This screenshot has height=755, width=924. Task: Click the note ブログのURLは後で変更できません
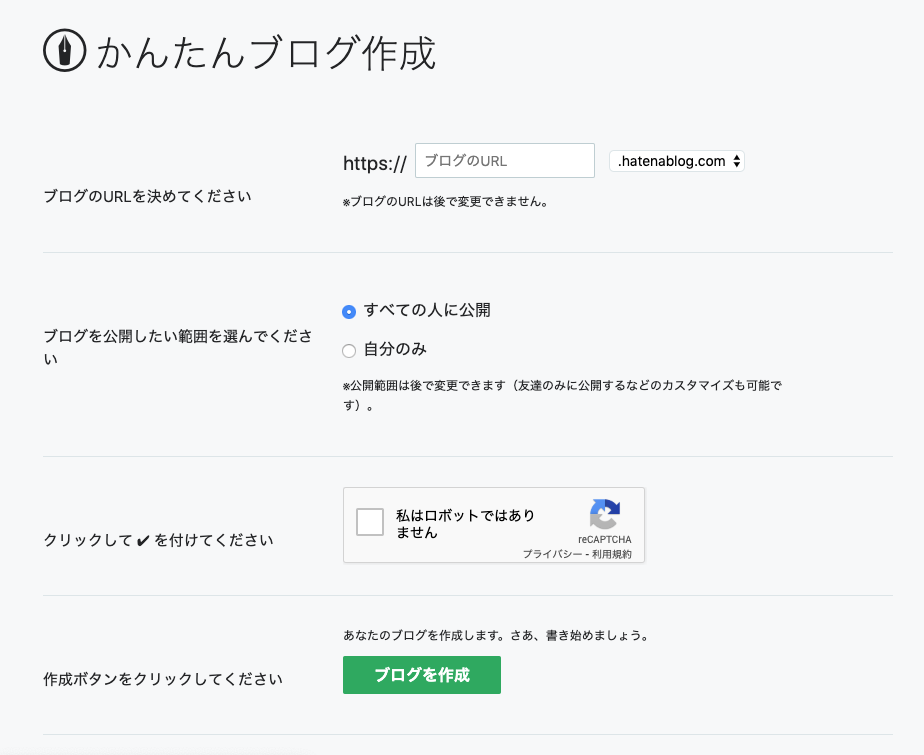pos(446,202)
